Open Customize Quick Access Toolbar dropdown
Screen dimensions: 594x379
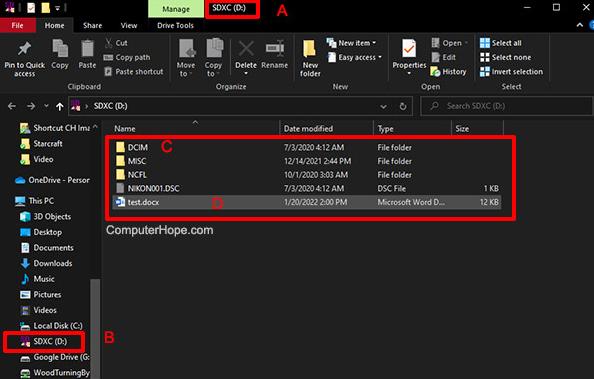(57, 8)
